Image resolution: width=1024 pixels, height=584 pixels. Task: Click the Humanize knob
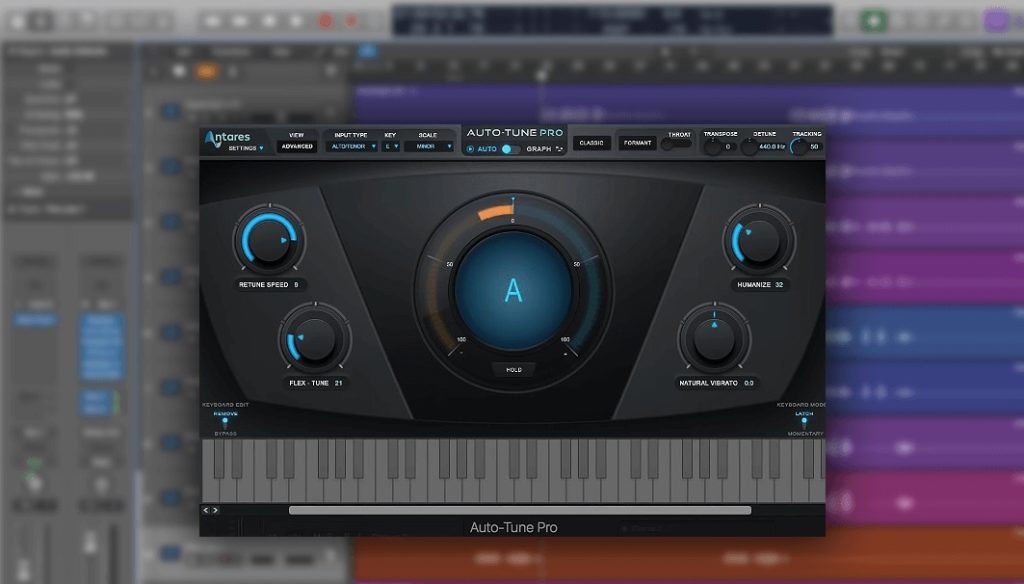click(759, 240)
